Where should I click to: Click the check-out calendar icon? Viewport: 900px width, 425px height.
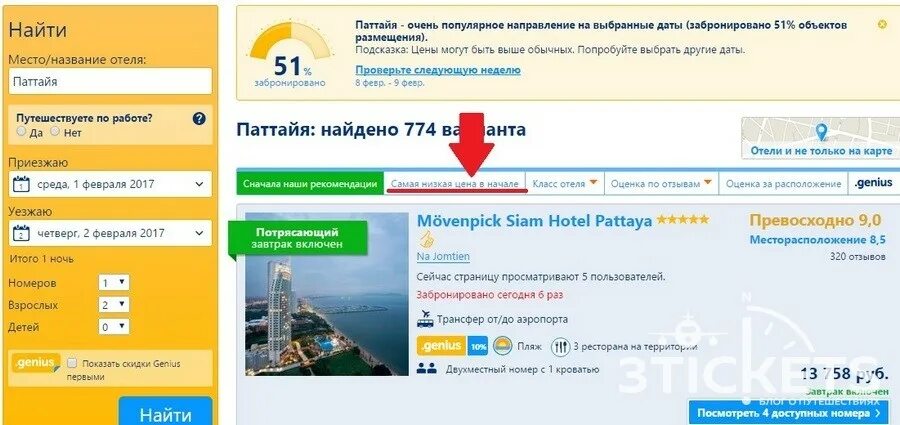21,233
